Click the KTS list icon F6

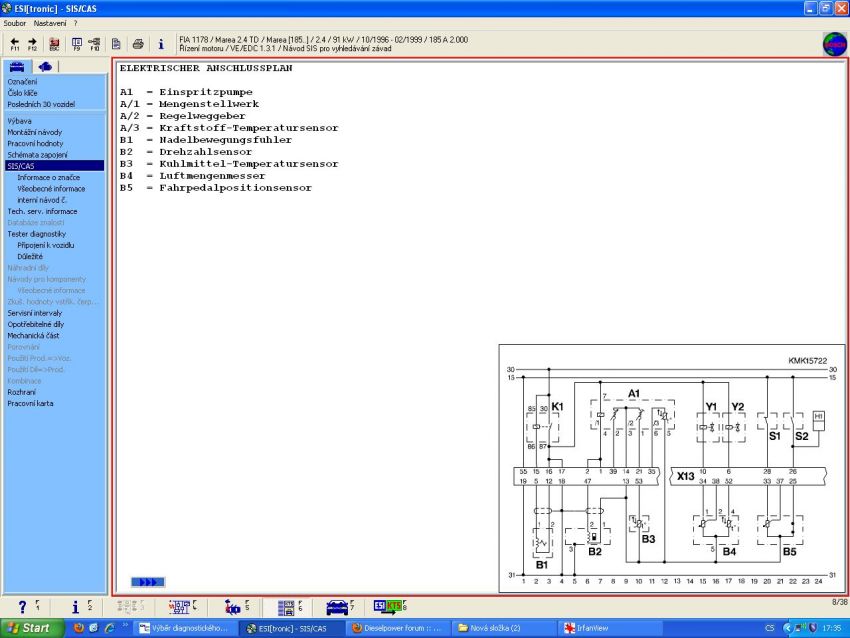(286, 607)
